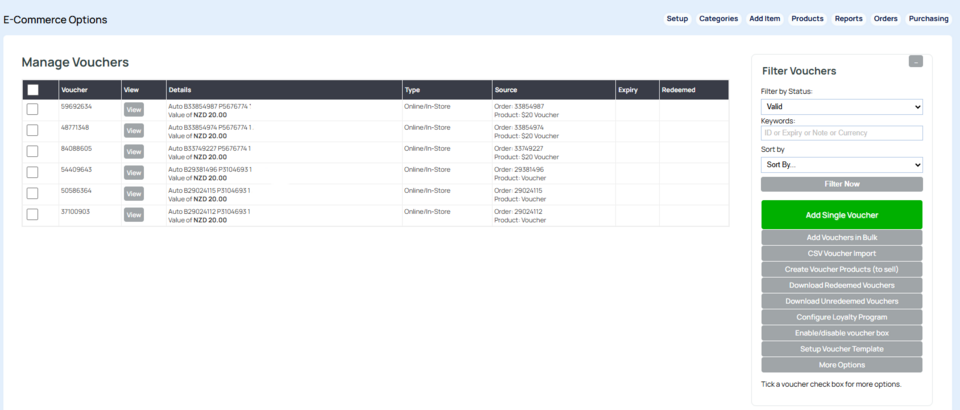Click the Manage Vouchers heading
Viewport: 960px width, 410px height.
tap(75, 62)
